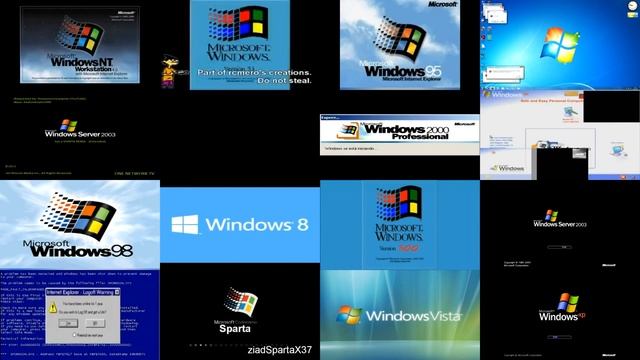Click the focused left button in Logoff Warning

68,323
